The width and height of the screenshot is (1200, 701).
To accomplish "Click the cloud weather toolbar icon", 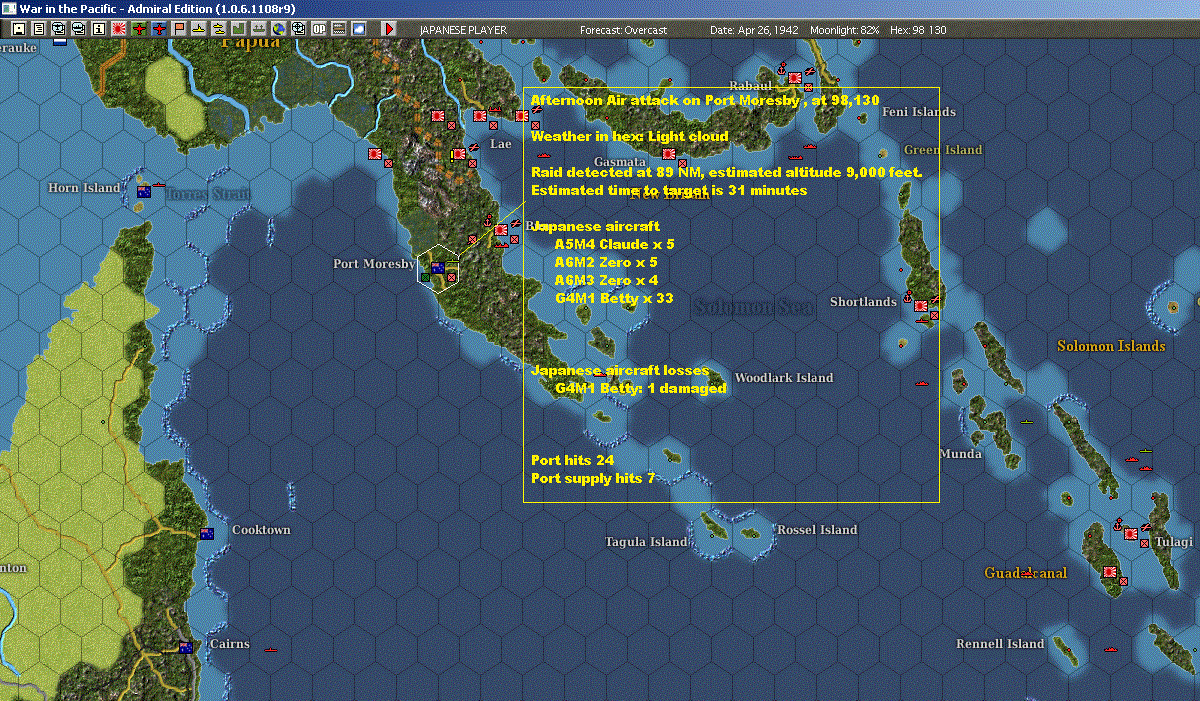I will [x=358, y=29].
